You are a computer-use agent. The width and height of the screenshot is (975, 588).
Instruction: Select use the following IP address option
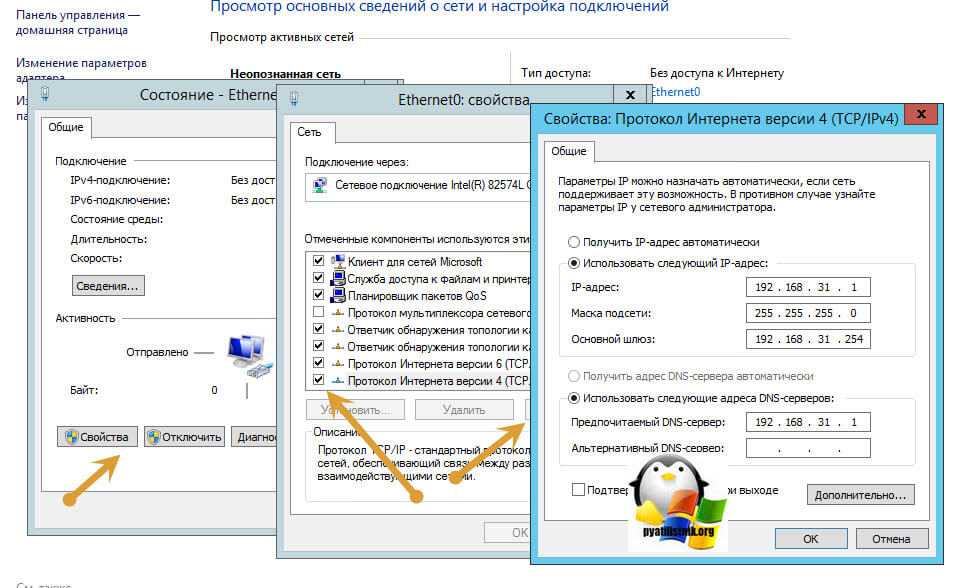coord(573,263)
